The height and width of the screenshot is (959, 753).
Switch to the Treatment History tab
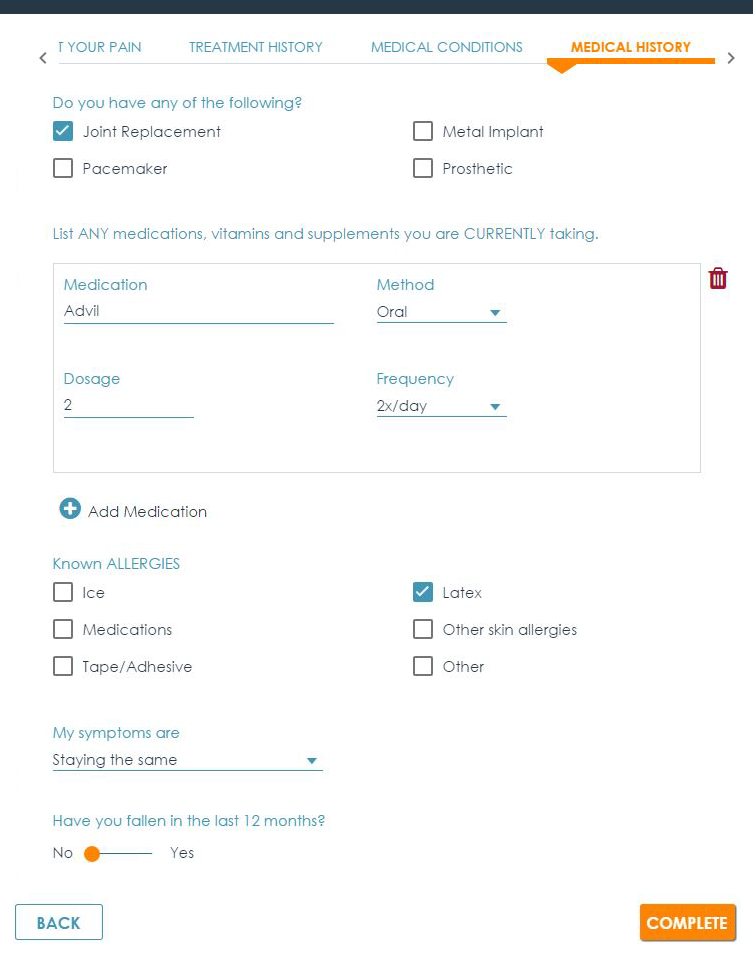256,47
